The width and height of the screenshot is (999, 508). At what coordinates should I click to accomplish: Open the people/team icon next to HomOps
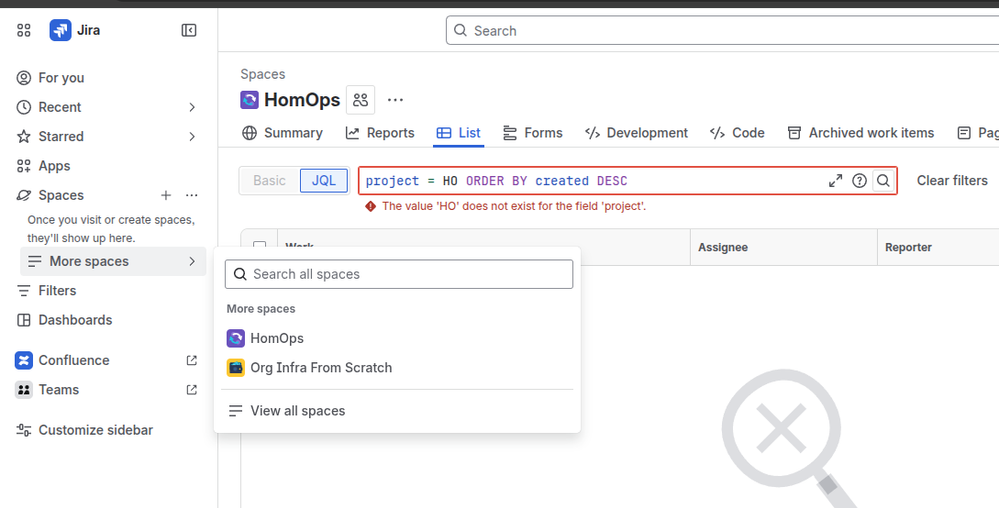pos(361,100)
